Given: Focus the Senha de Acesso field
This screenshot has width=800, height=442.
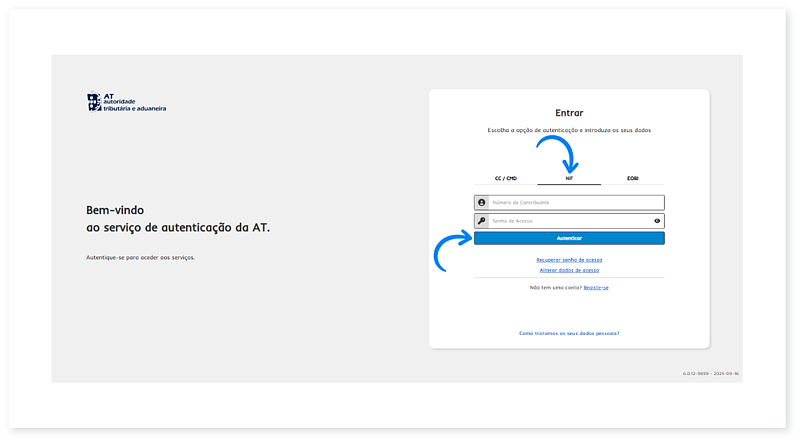Looking at the screenshot, I should tap(568, 221).
